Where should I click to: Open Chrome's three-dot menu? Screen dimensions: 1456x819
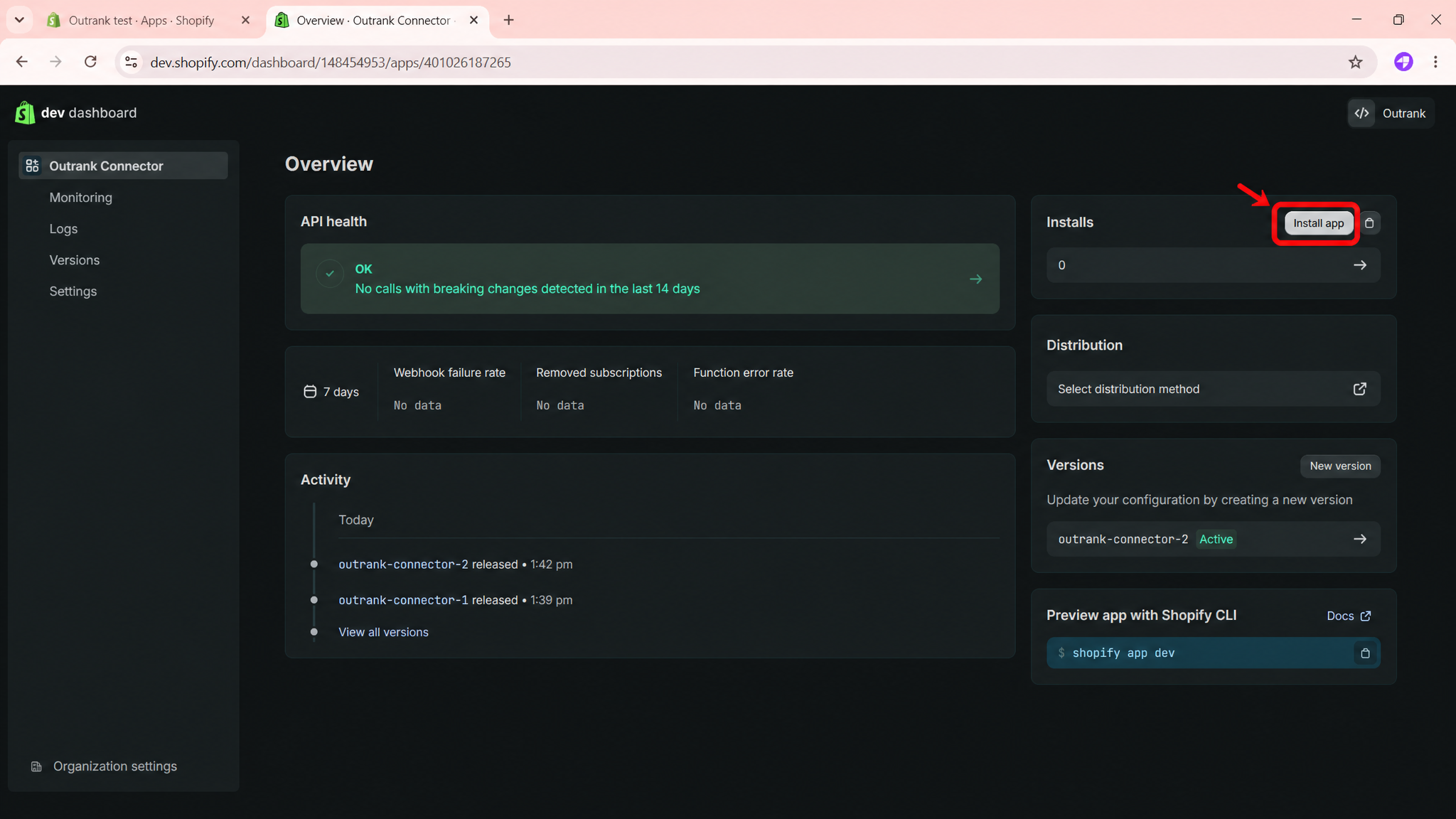point(1435,63)
